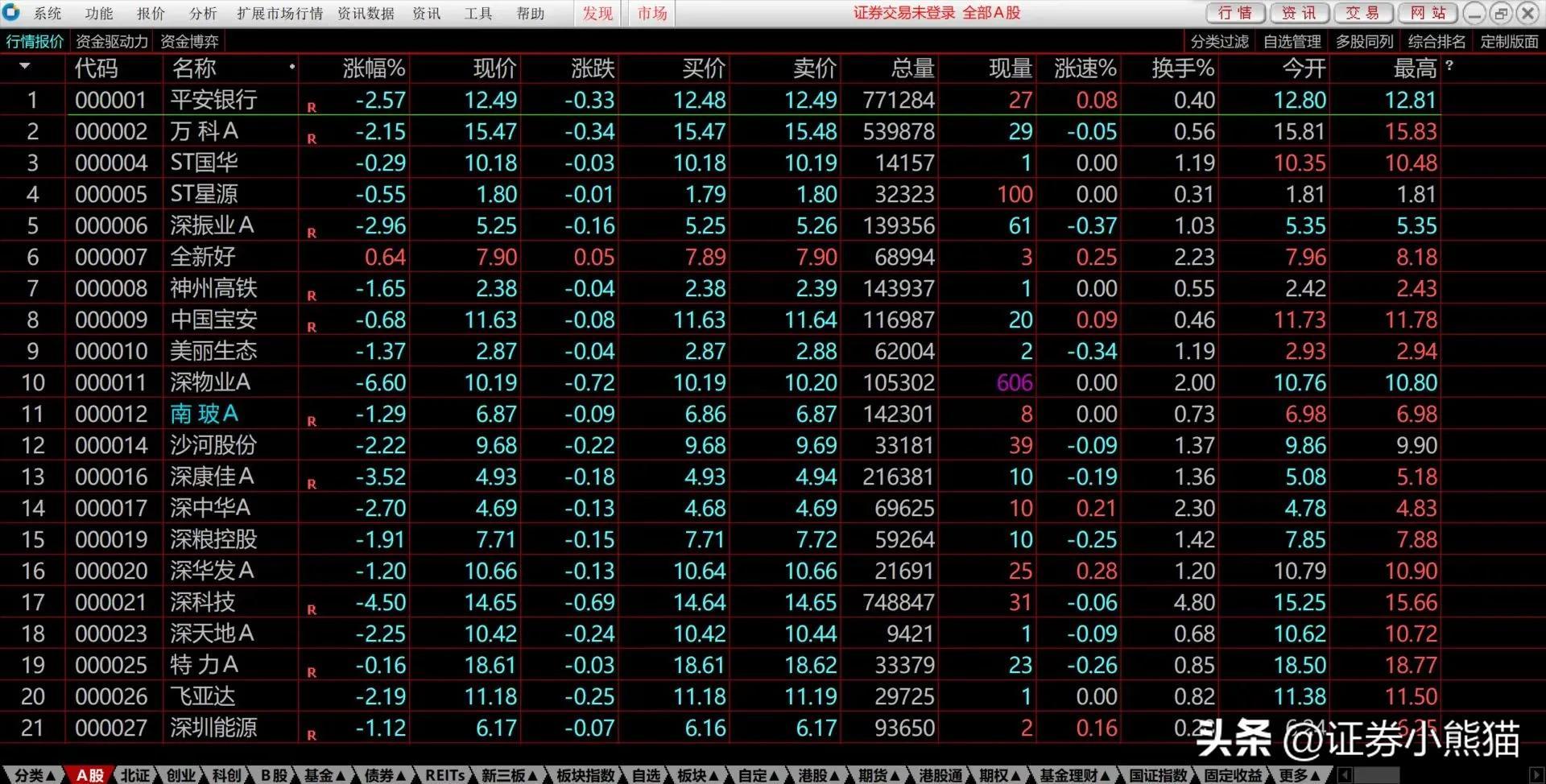Open the 工具 menu
The width and height of the screenshot is (1546, 784).
tap(478, 13)
